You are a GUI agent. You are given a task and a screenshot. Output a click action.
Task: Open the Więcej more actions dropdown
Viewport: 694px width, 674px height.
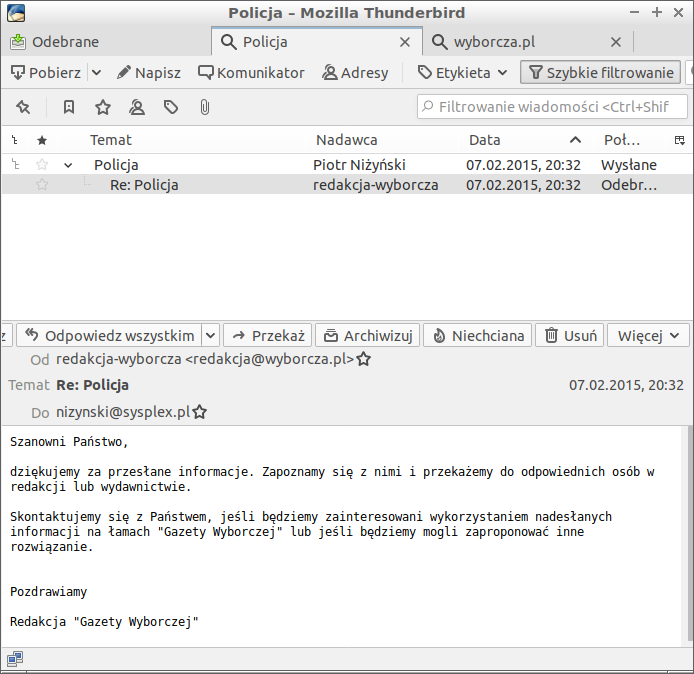coord(648,336)
